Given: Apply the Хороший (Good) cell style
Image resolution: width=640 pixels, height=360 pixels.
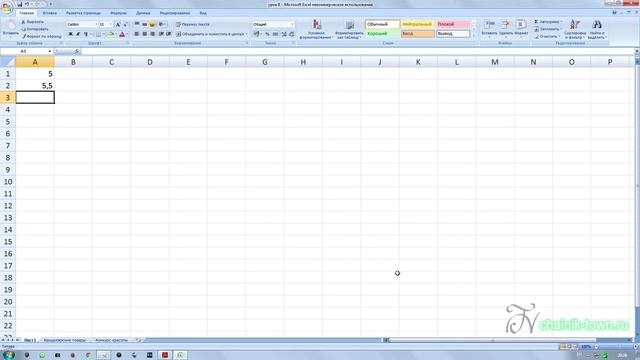Looking at the screenshot, I should tap(382, 34).
